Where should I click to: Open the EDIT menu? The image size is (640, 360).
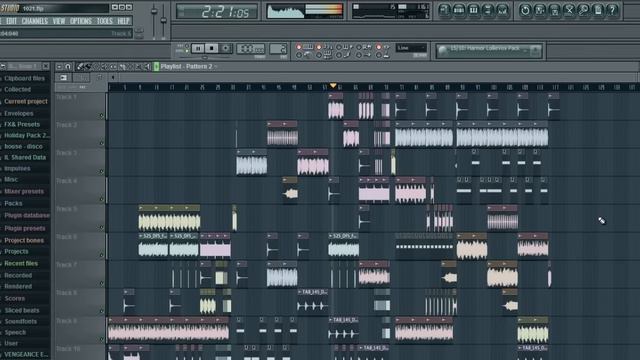click(11, 21)
